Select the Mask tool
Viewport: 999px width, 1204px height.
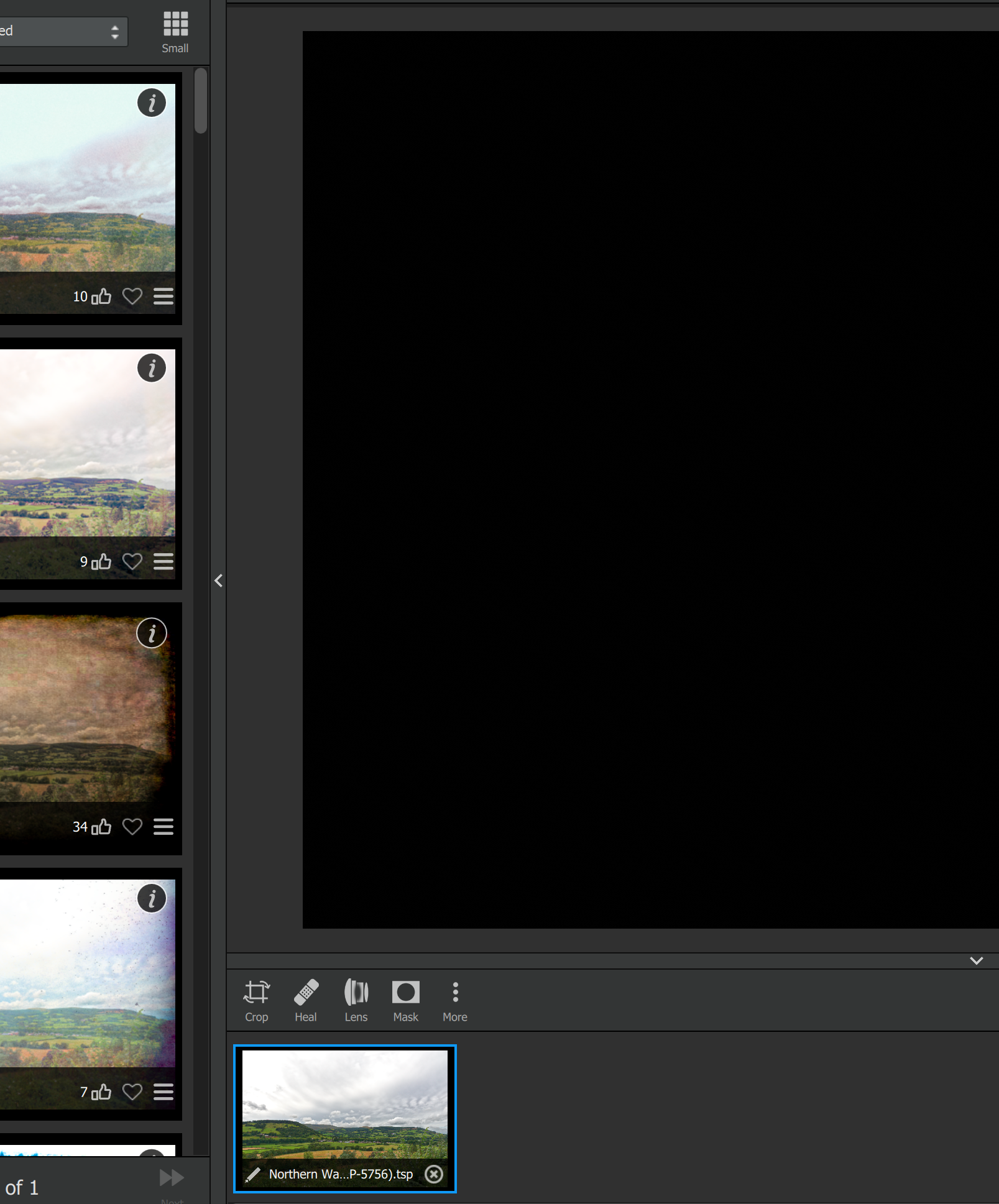coord(405,993)
